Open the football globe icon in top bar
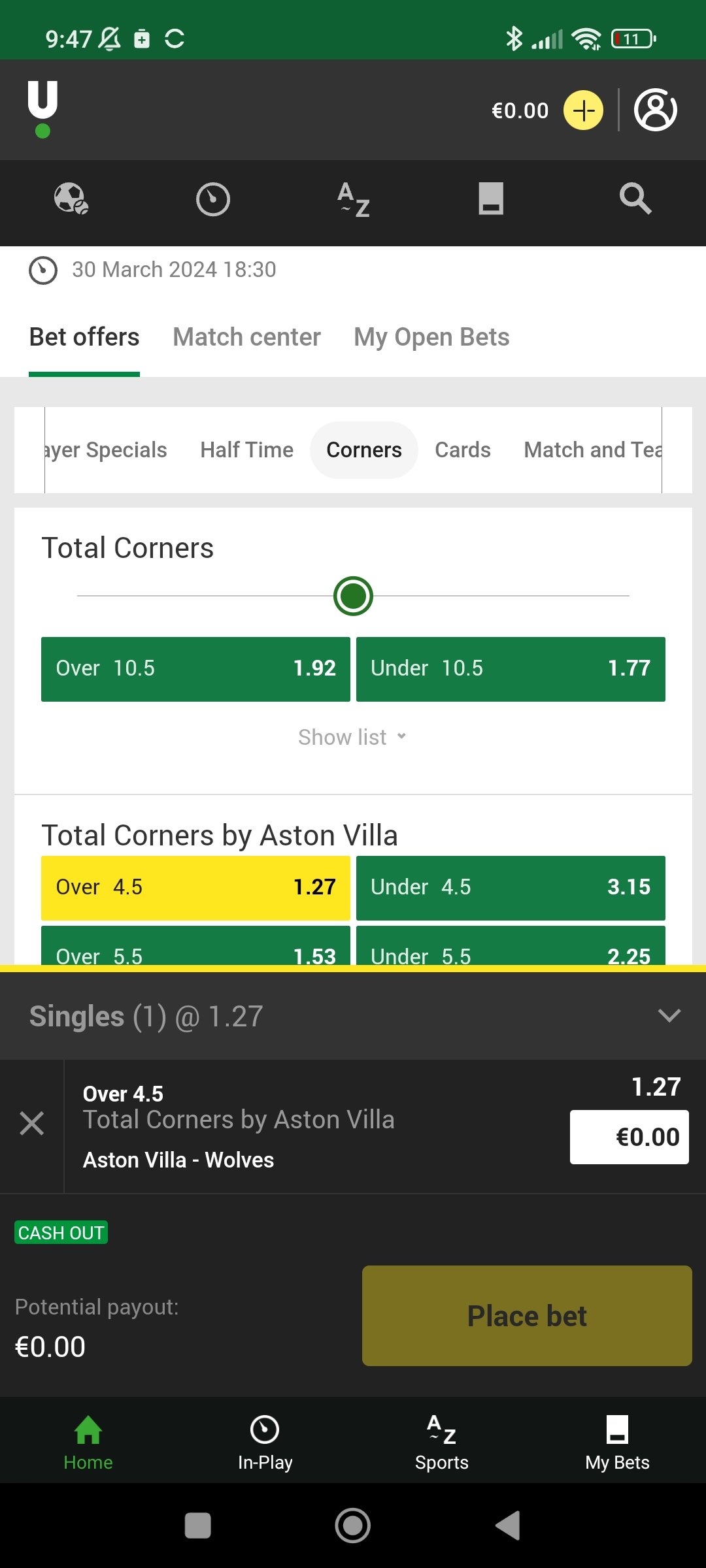 pyautogui.click(x=71, y=199)
